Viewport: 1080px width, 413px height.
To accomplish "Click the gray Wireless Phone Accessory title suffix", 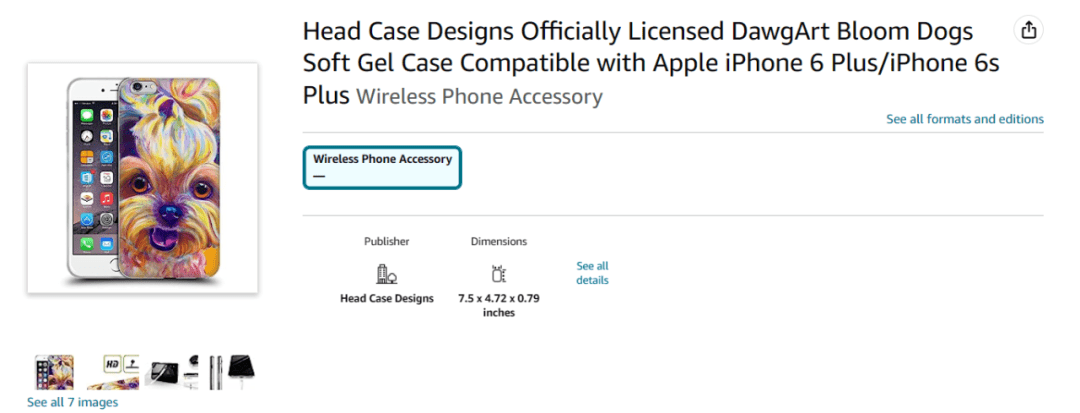I will (479, 97).
